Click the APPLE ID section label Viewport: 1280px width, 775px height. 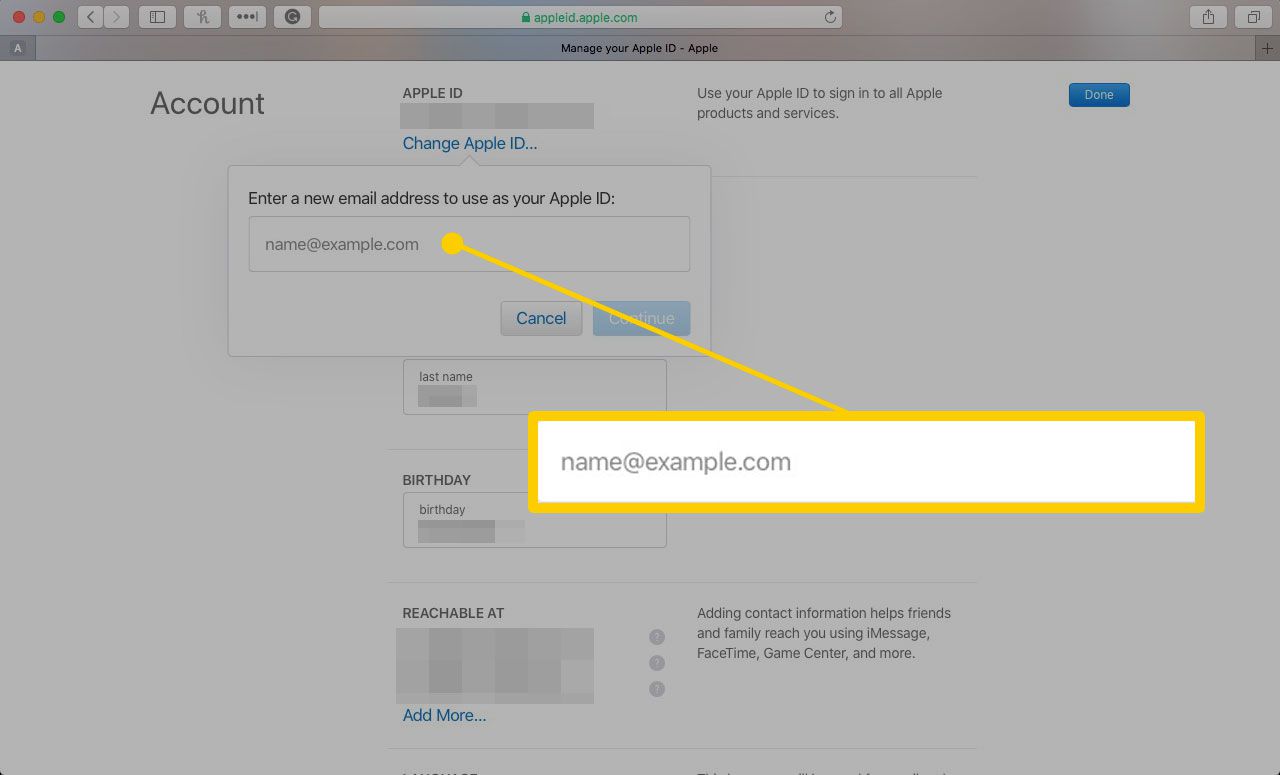[432, 93]
